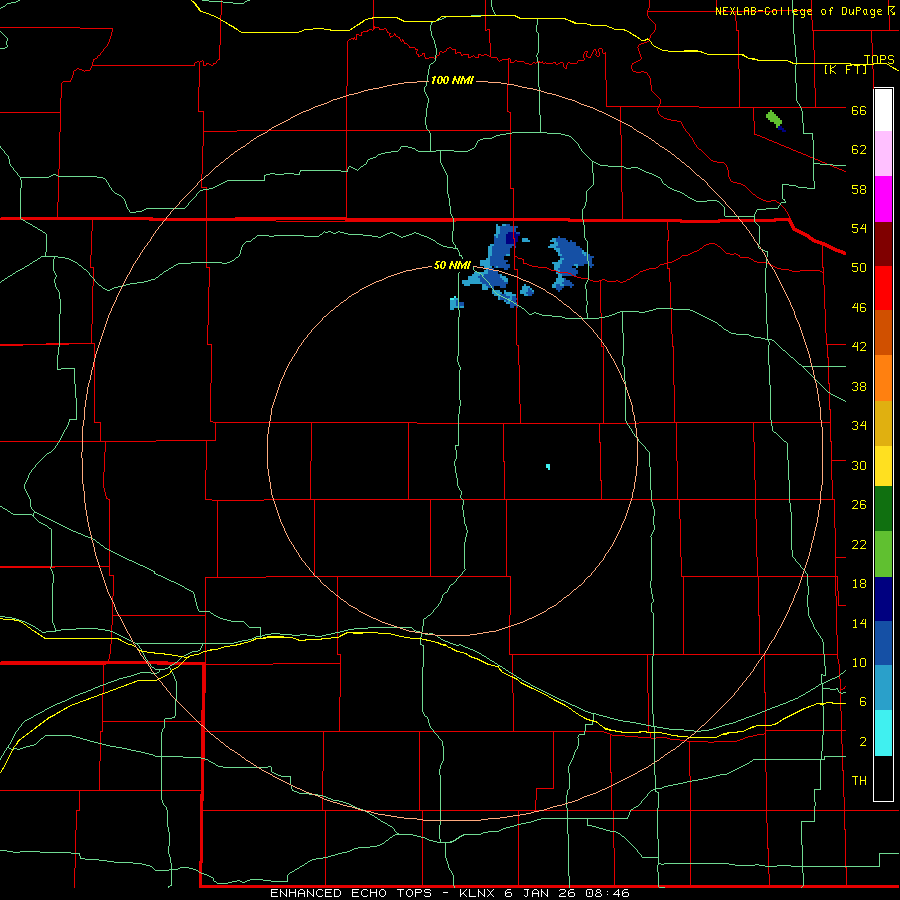Choose the navy blue legend swatch
Image resolution: width=900 pixels, height=900 pixels.
pyautogui.click(x=883, y=599)
